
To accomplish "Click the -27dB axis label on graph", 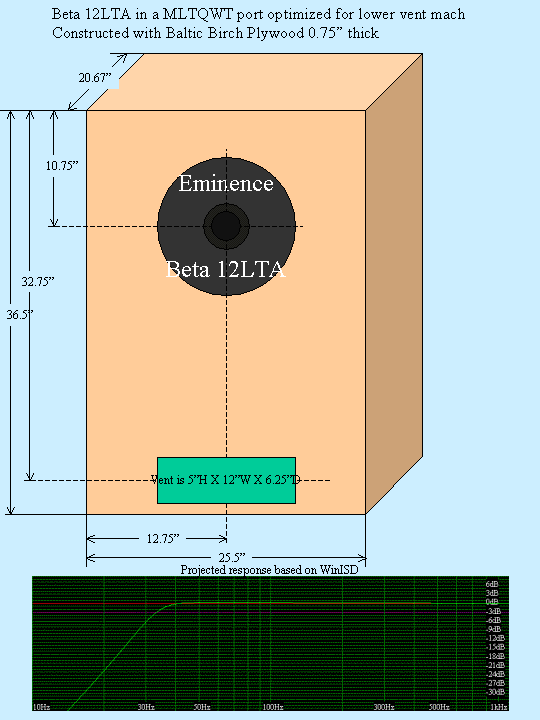I will coord(495,683).
